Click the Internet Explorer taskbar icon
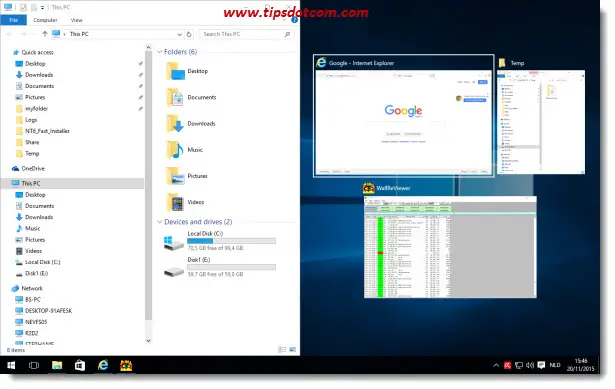Image resolution: width=615 pixels, height=389 pixels. [x=103, y=365]
